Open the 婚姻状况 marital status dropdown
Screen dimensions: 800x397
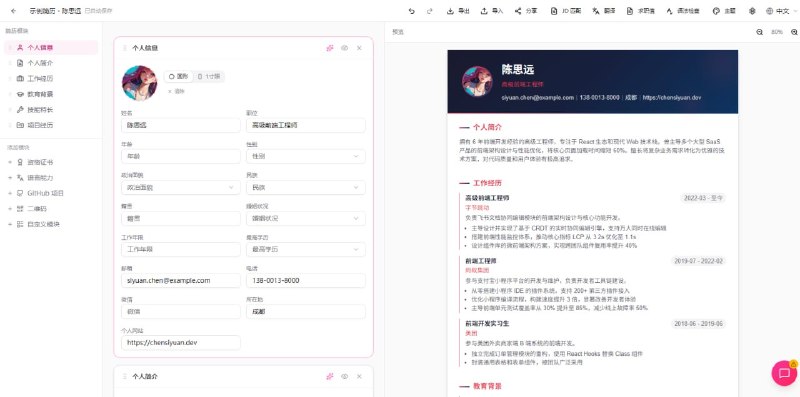(x=306, y=218)
